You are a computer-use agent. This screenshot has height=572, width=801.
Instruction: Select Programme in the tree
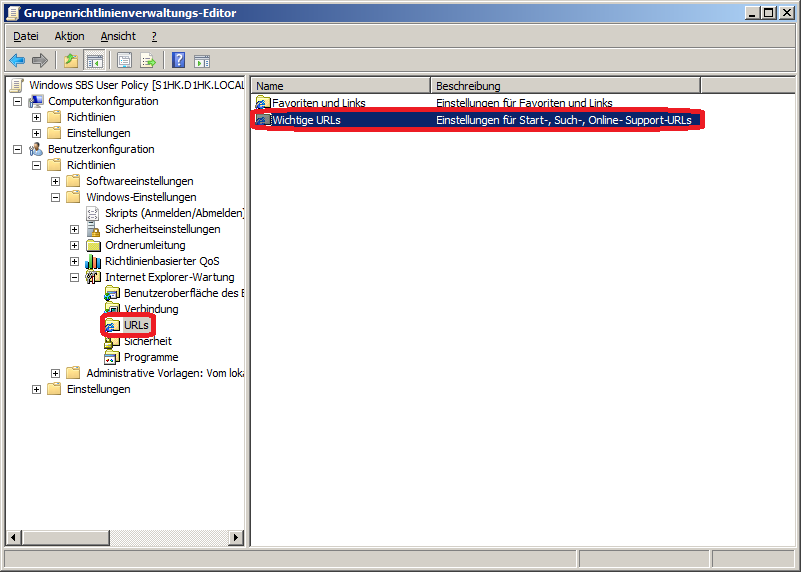[150, 357]
